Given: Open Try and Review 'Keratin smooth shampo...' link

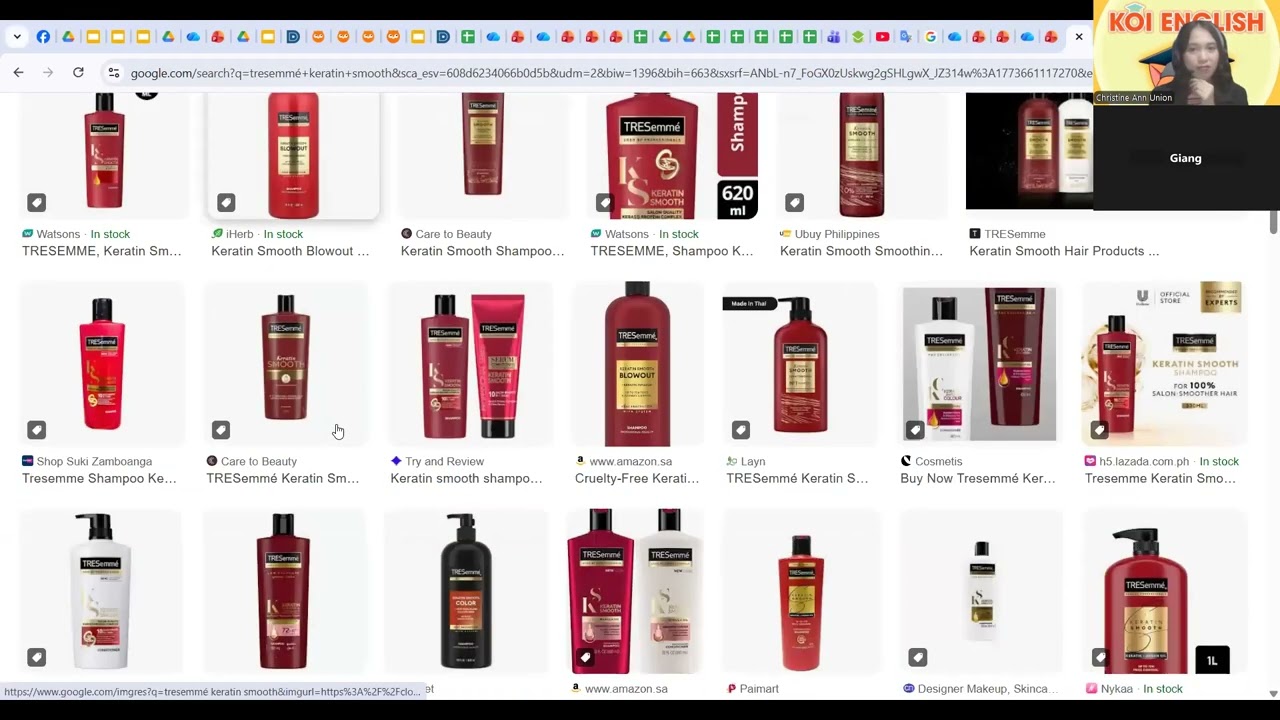Looking at the screenshot, I should (x=466, y=478).
